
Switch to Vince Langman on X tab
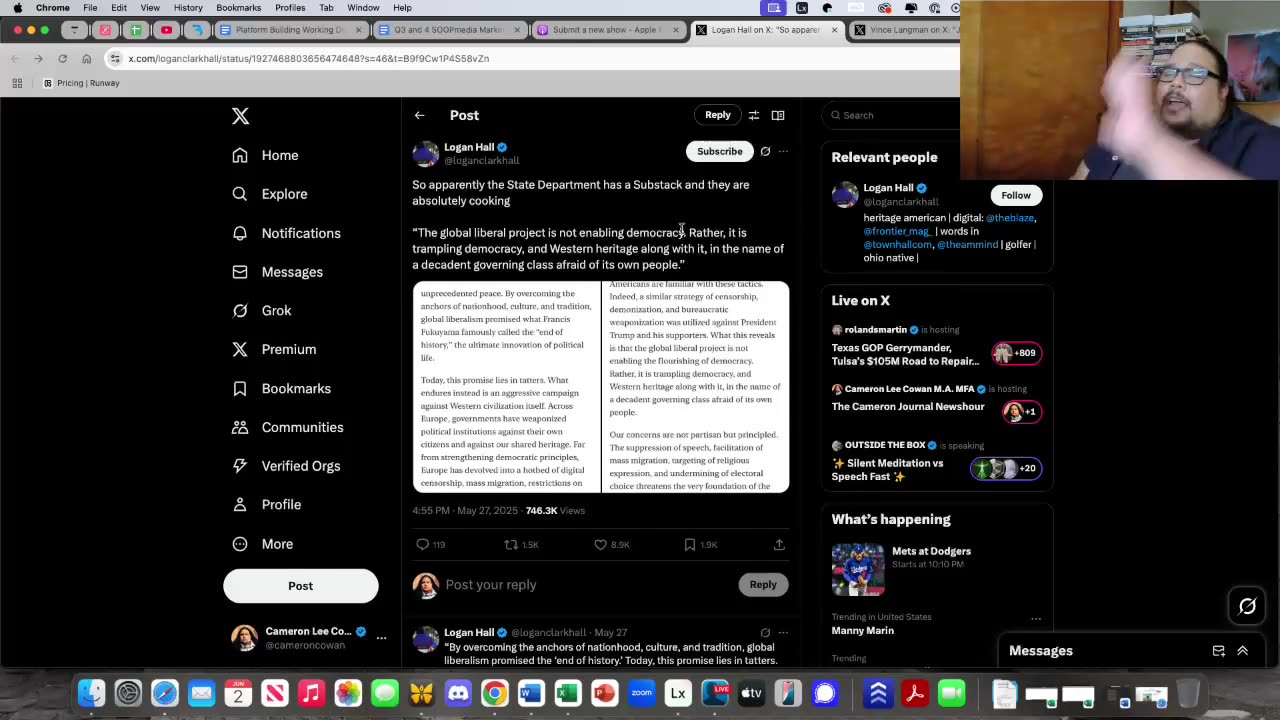point(905,30)
